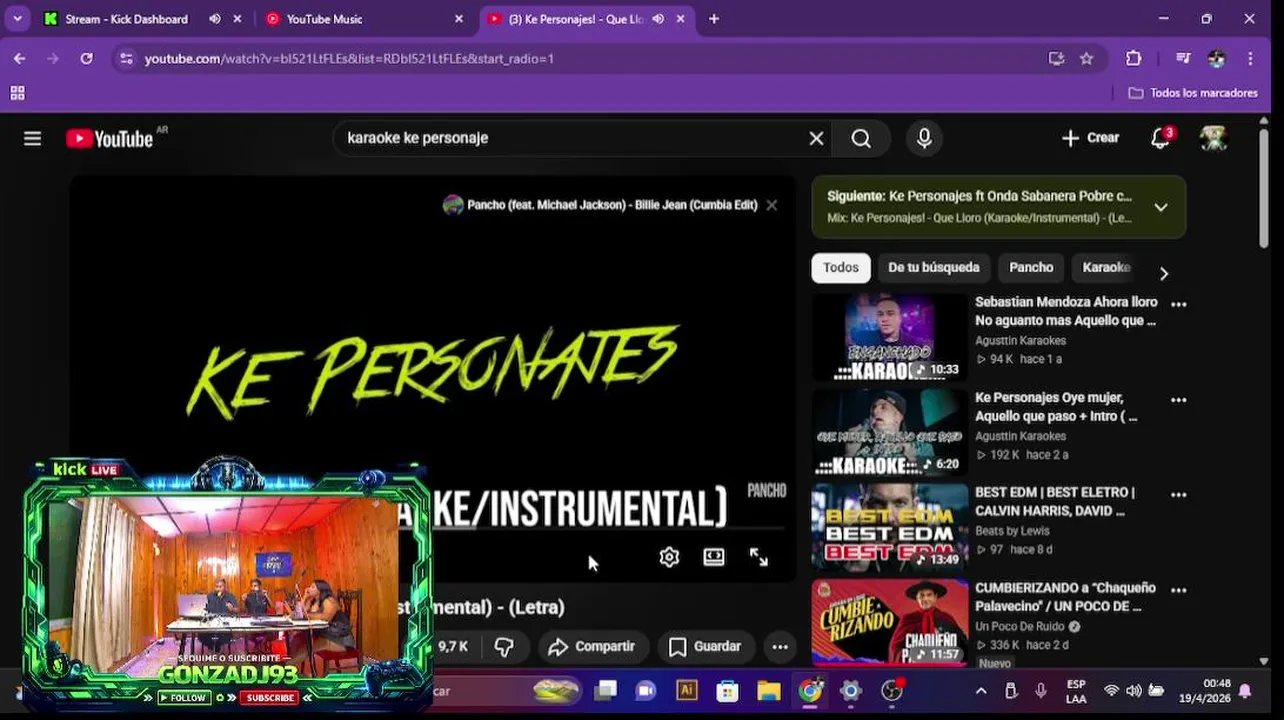The height and width of the screenshot is (720, 1284).
Task: Go to the YouTube home logo
Action: (x=110, y=139)
